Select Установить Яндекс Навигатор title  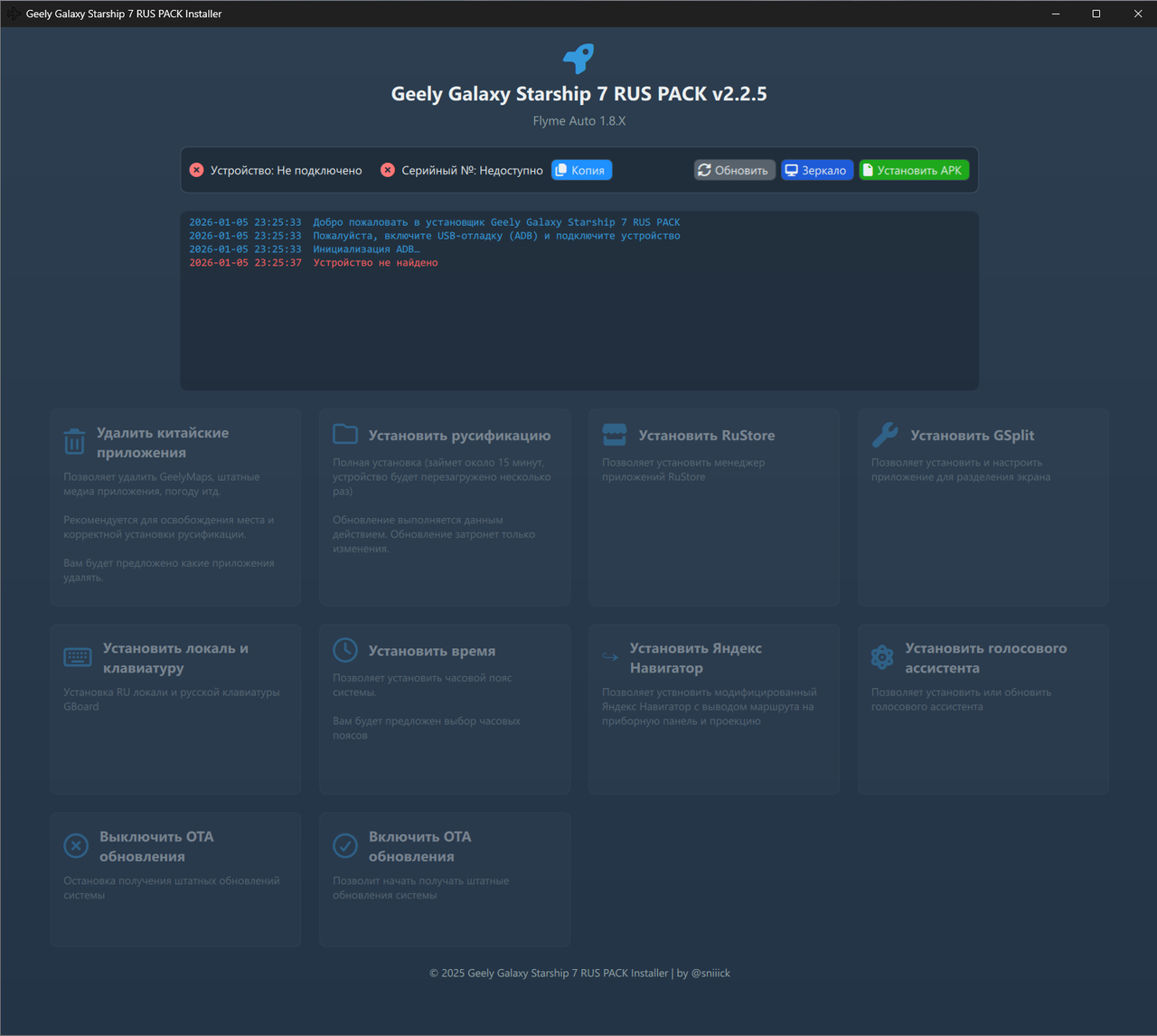coord(696,658)
